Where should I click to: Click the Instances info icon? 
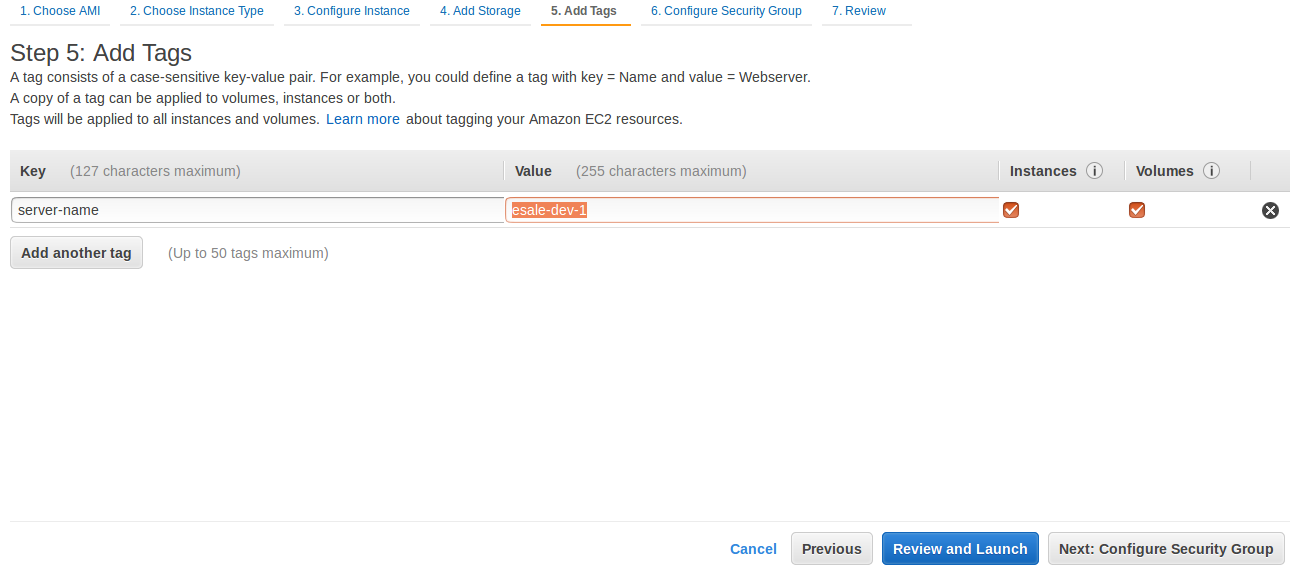click(x=1094, y=171)
